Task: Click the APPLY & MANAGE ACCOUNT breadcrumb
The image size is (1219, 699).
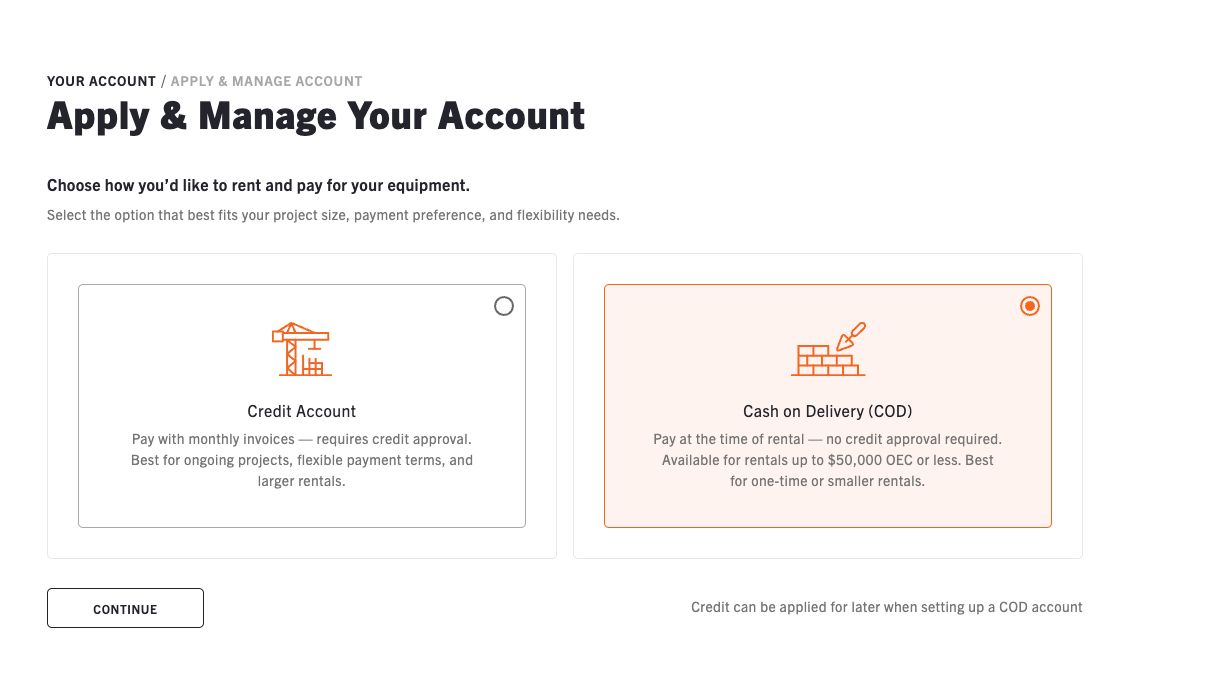Action: [267, 81]
